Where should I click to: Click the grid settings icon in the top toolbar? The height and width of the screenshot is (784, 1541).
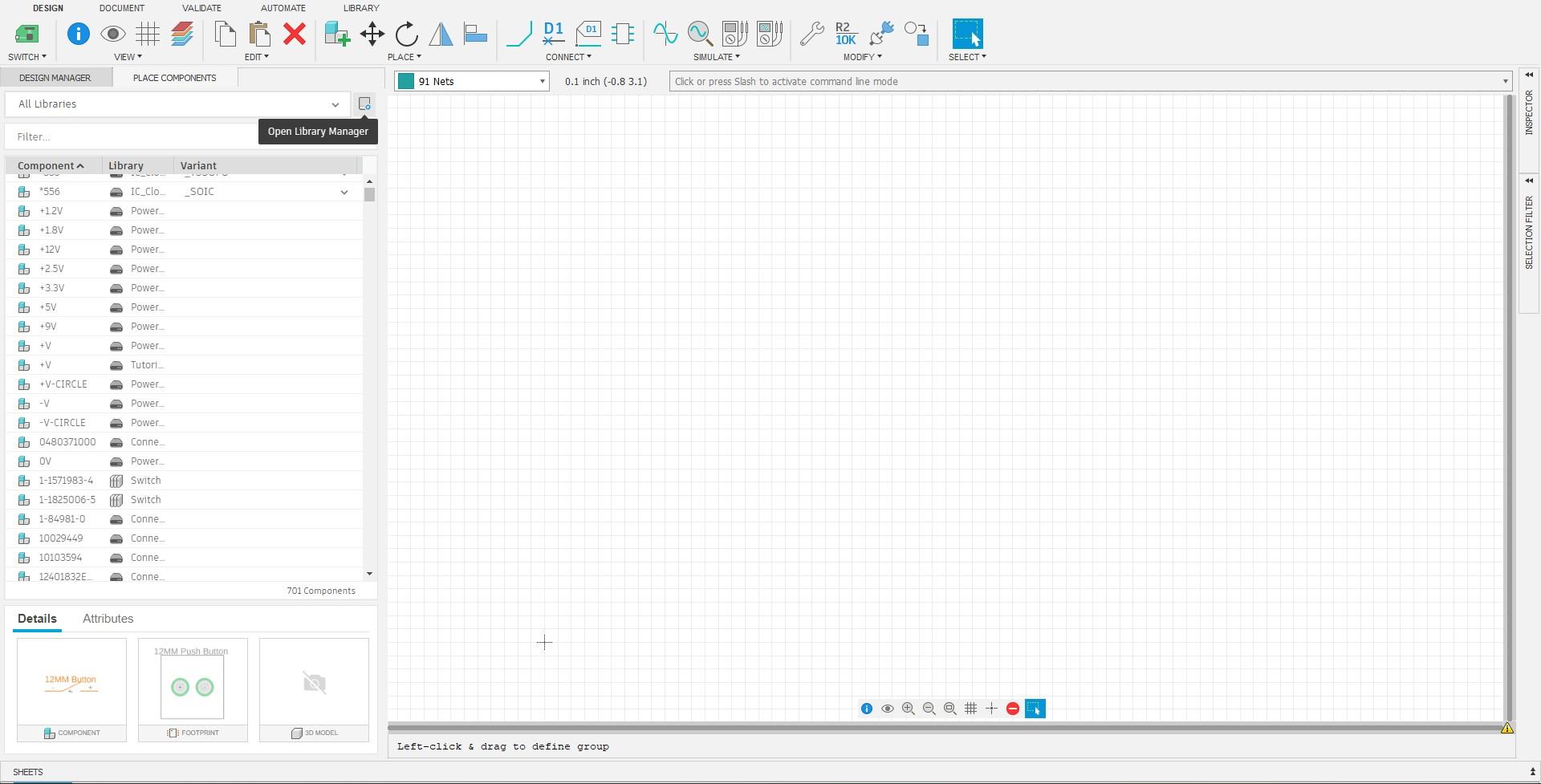tap(148, 34)
